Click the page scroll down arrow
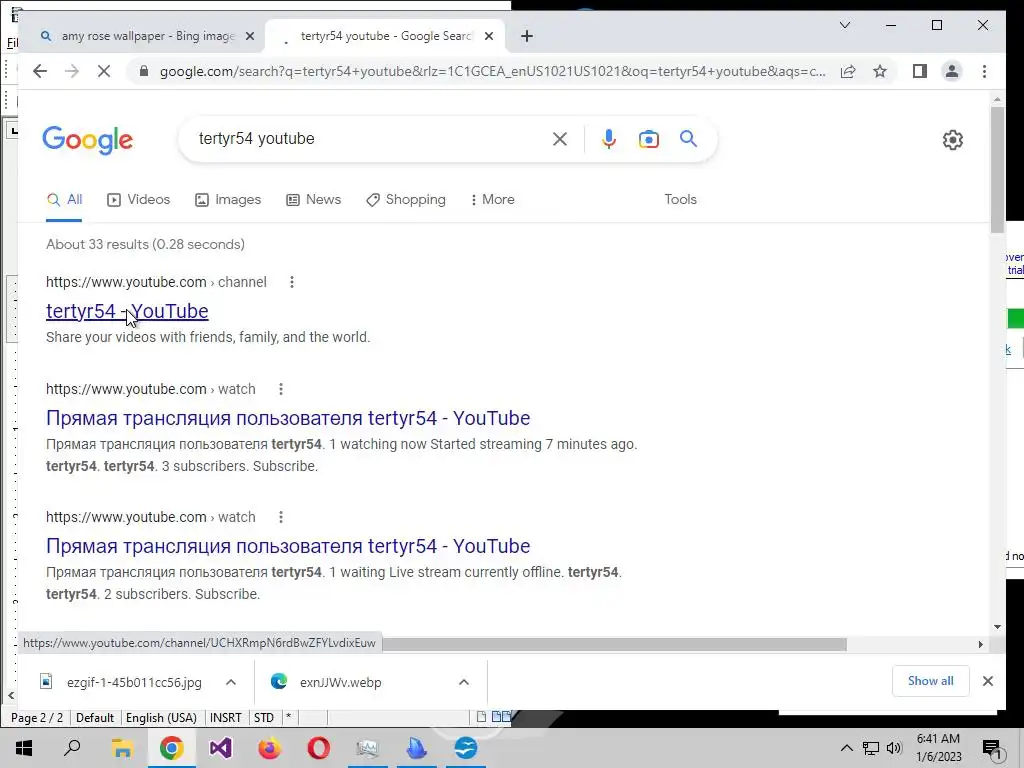 tap(997, 627)
